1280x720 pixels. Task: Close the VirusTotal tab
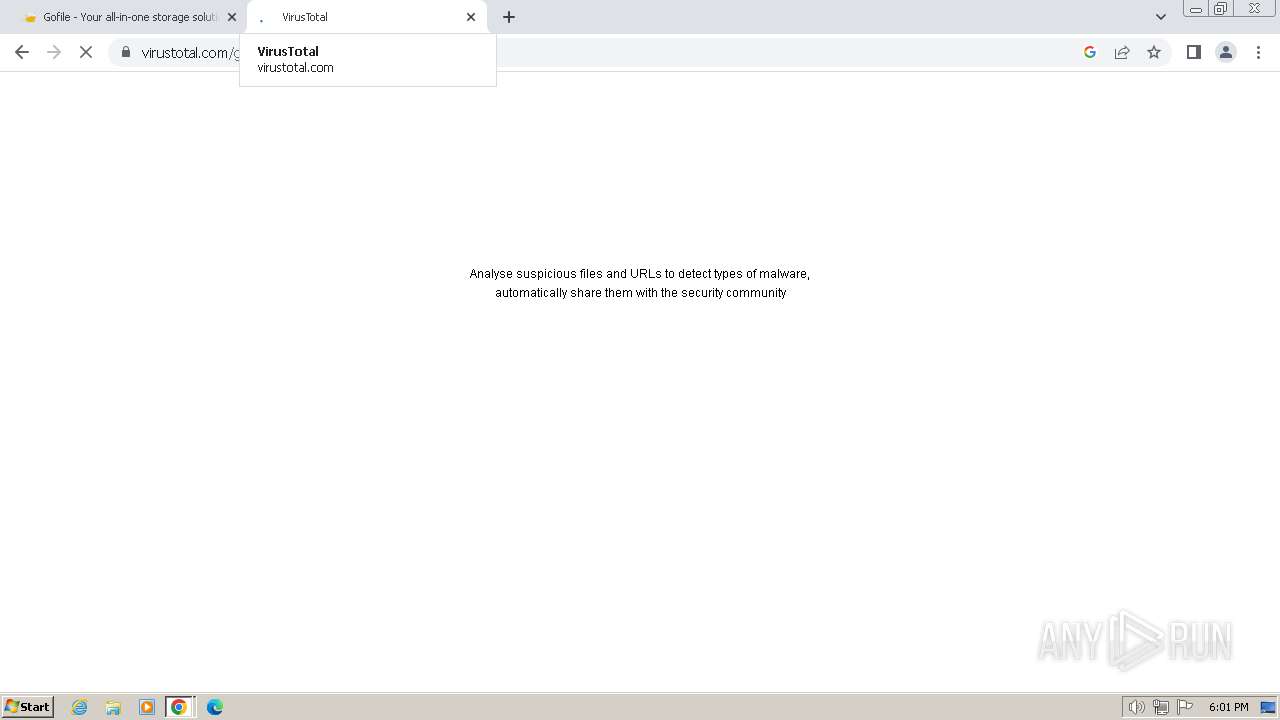click(471, 17)
